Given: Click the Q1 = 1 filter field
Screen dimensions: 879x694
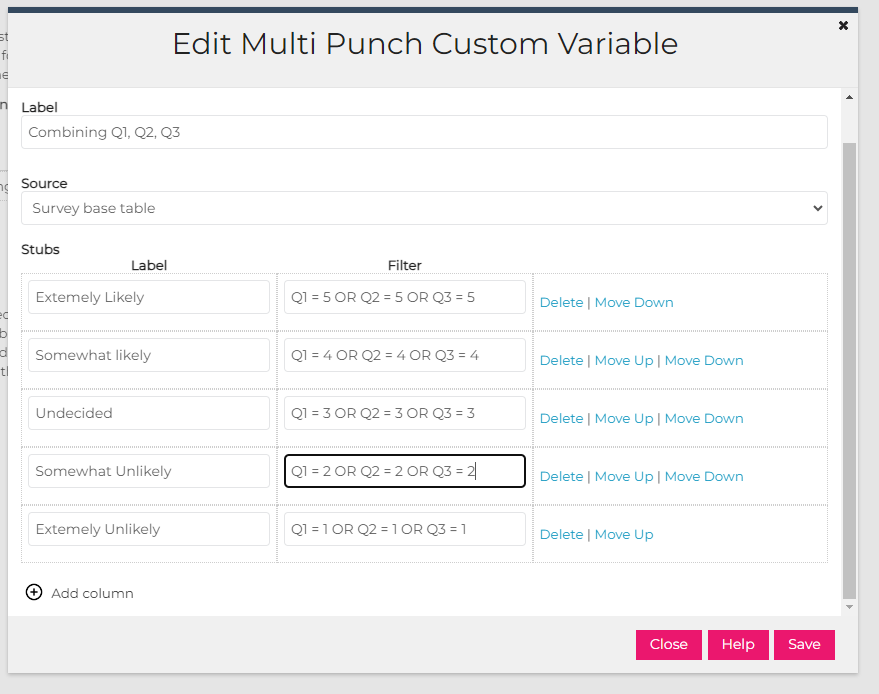Looking at the screenshot, I should pos(404,529).
